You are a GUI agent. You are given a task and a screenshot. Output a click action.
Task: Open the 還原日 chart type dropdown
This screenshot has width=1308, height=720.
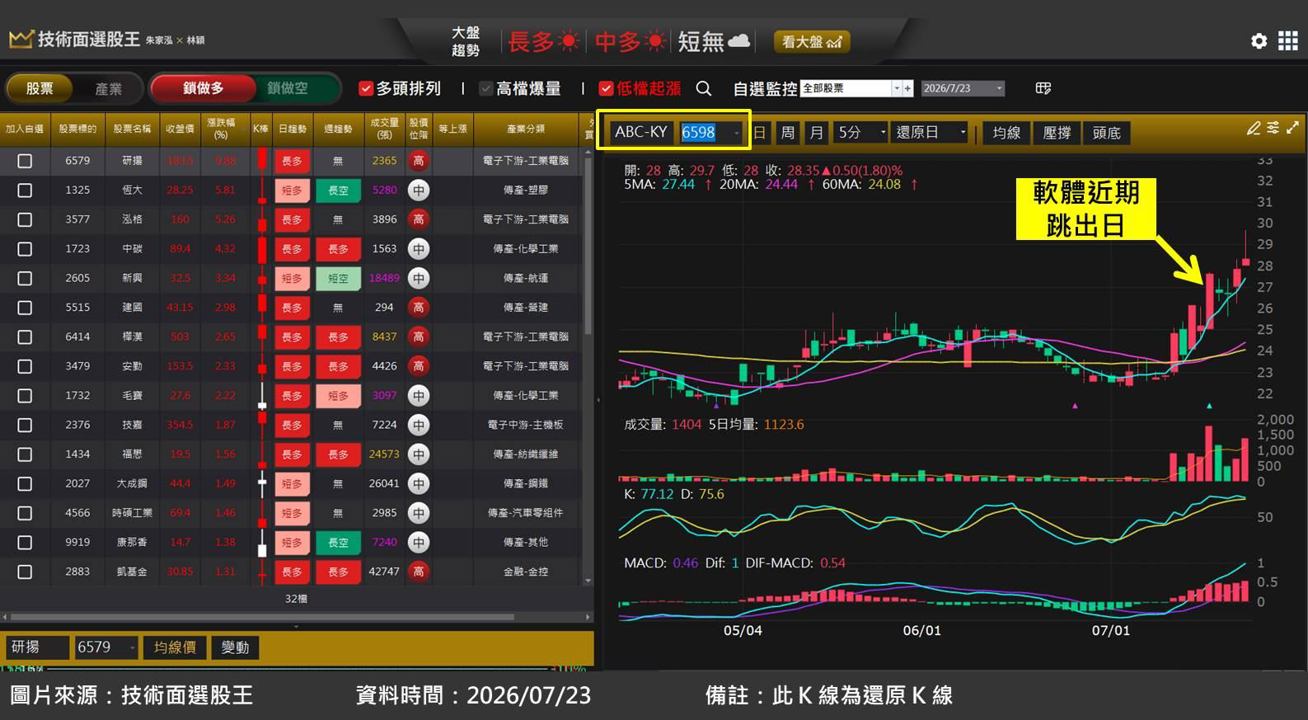click(963, 132)
